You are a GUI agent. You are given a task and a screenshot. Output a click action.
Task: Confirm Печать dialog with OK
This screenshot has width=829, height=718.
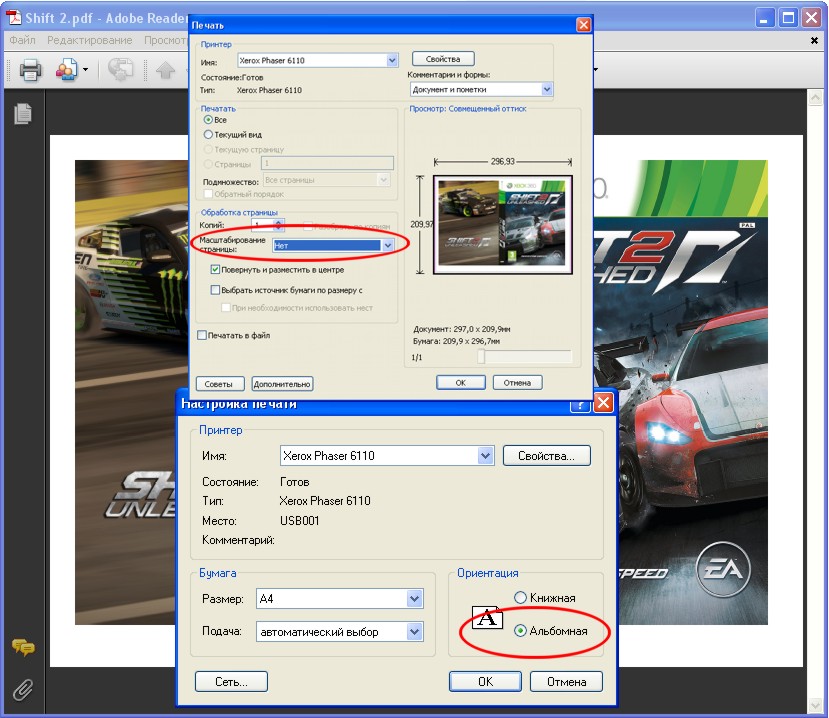(x=460, y=382)
